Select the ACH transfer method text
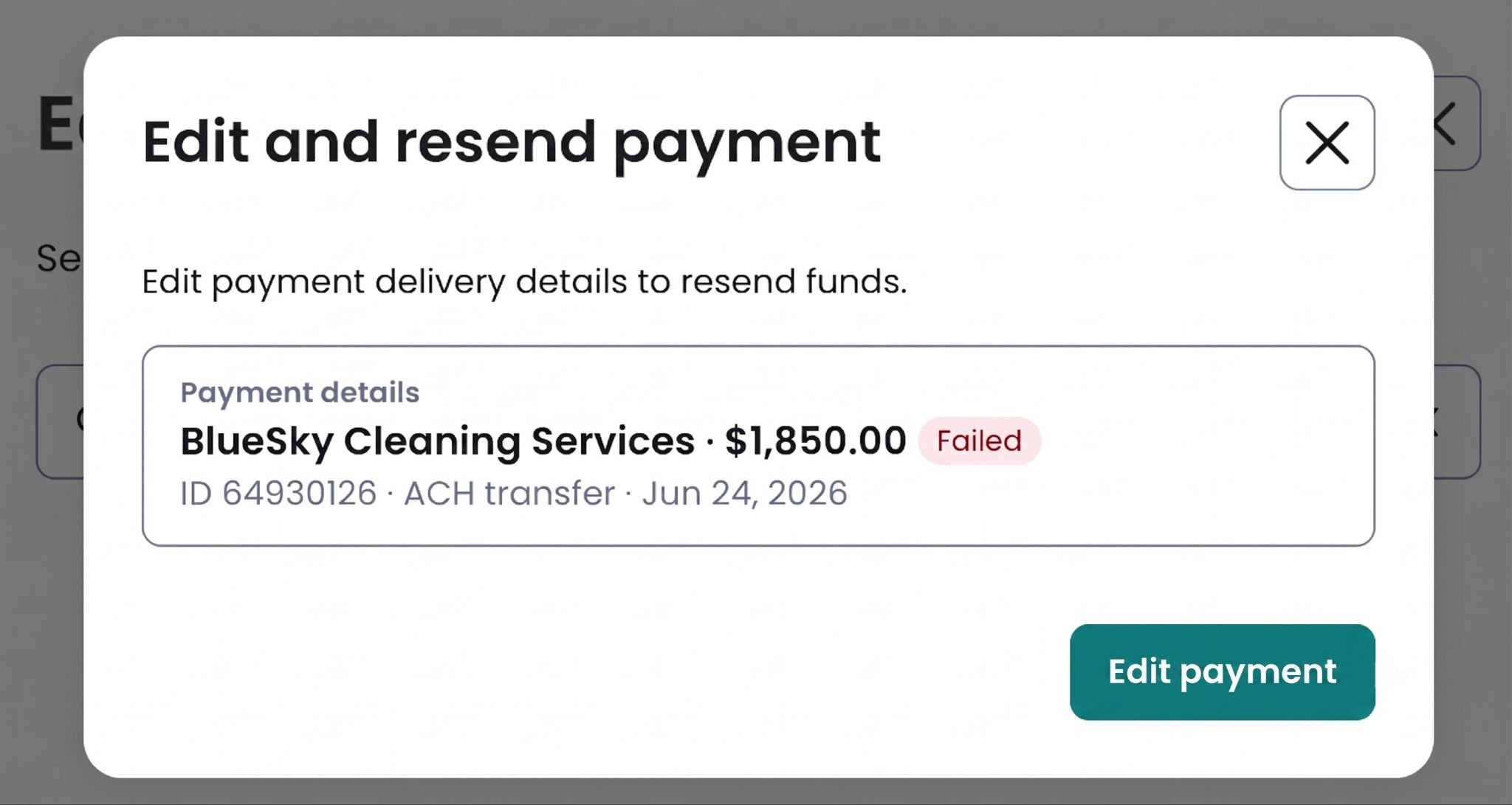This screenshot has height=805, width=1512. (509, 493)
